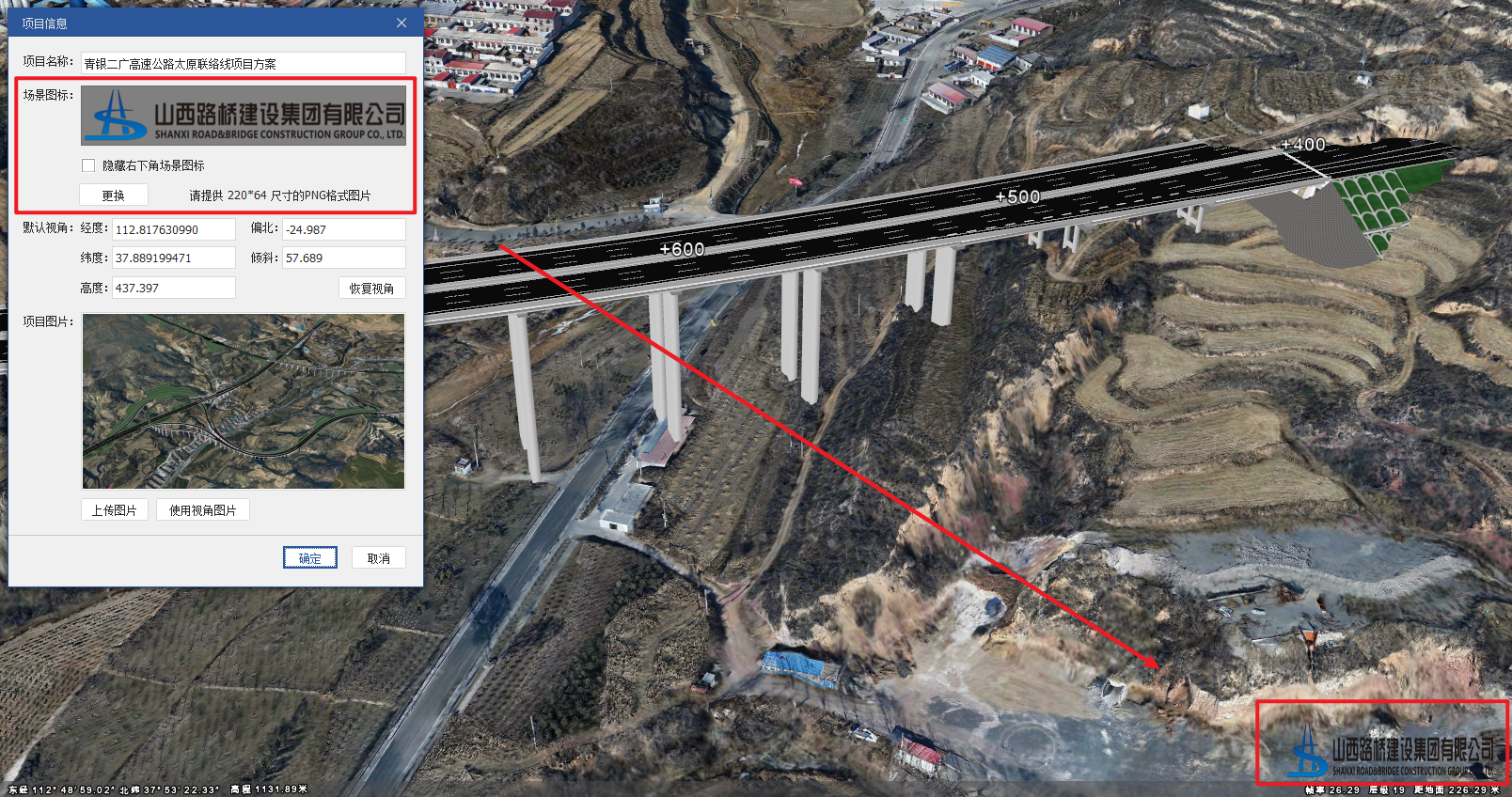Screen dimensions: 1512x797
Task: Focus the 纬度 latitude field
Action: (174, 258)
